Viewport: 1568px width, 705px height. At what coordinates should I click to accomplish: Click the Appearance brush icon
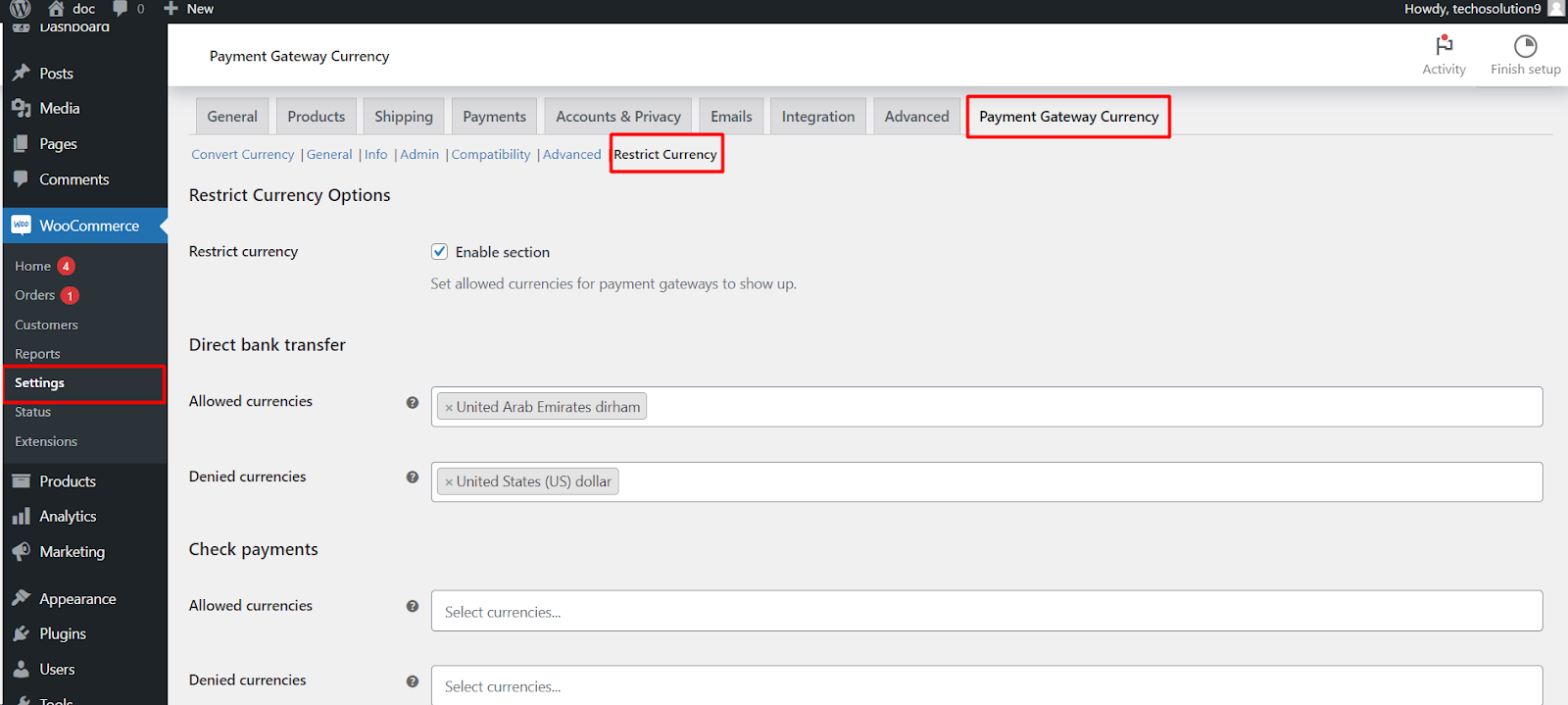[22, 598]
